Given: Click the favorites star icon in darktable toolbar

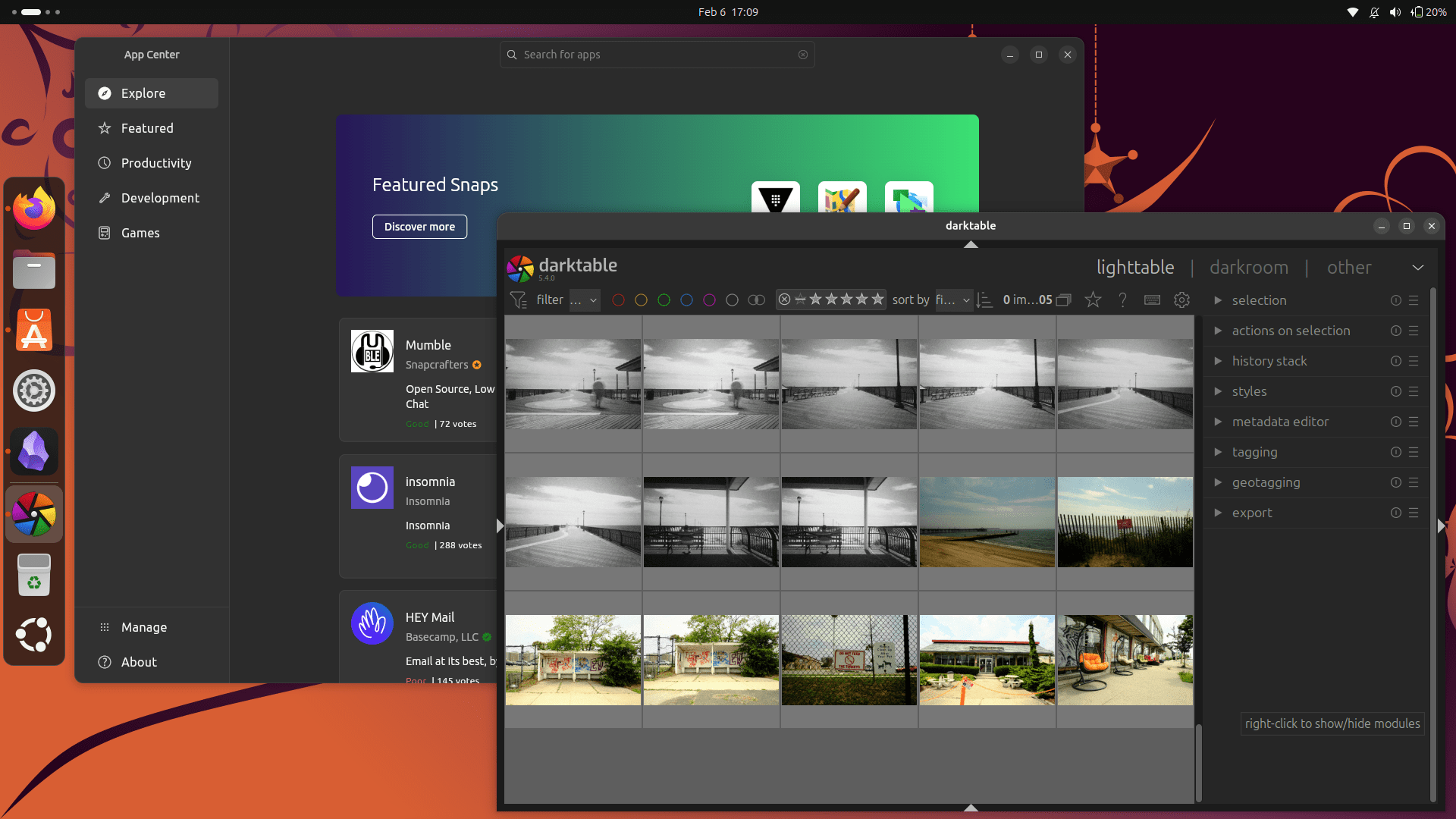Looking at the screenshot, I should coord(1093,300).
